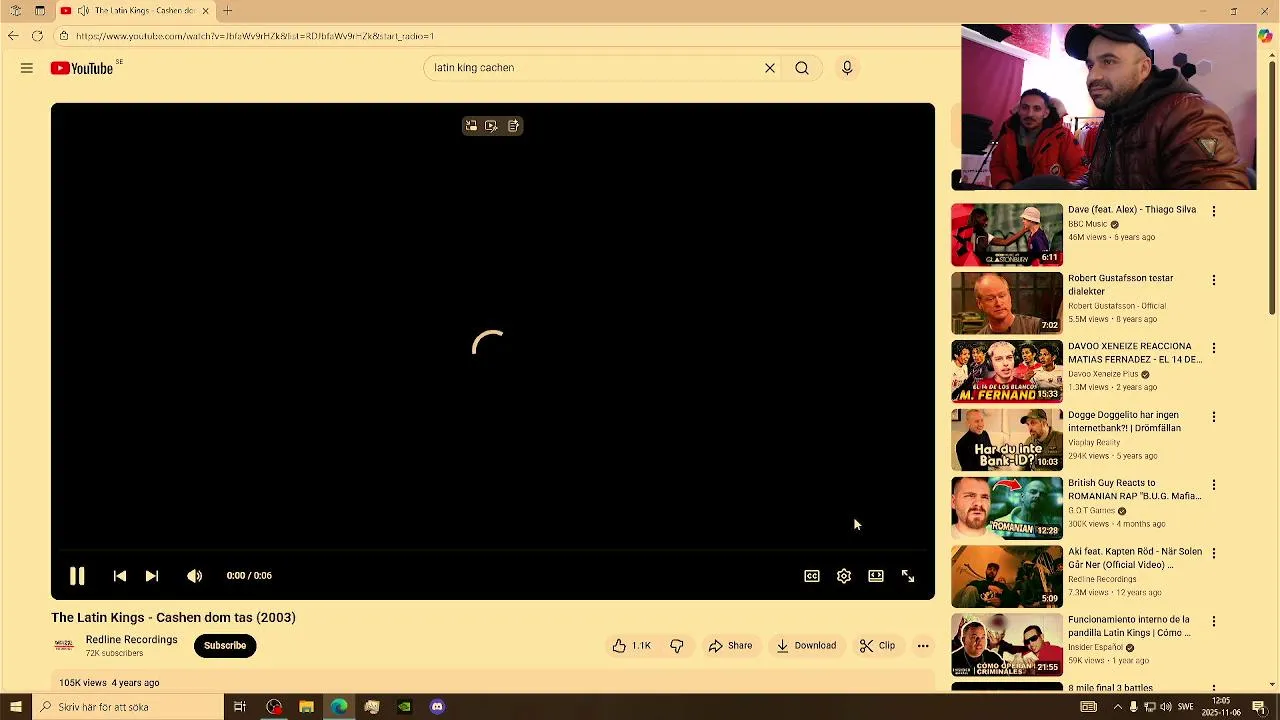
Task: Open the NVIDIA app on taskbar
Action: point(404,707)
